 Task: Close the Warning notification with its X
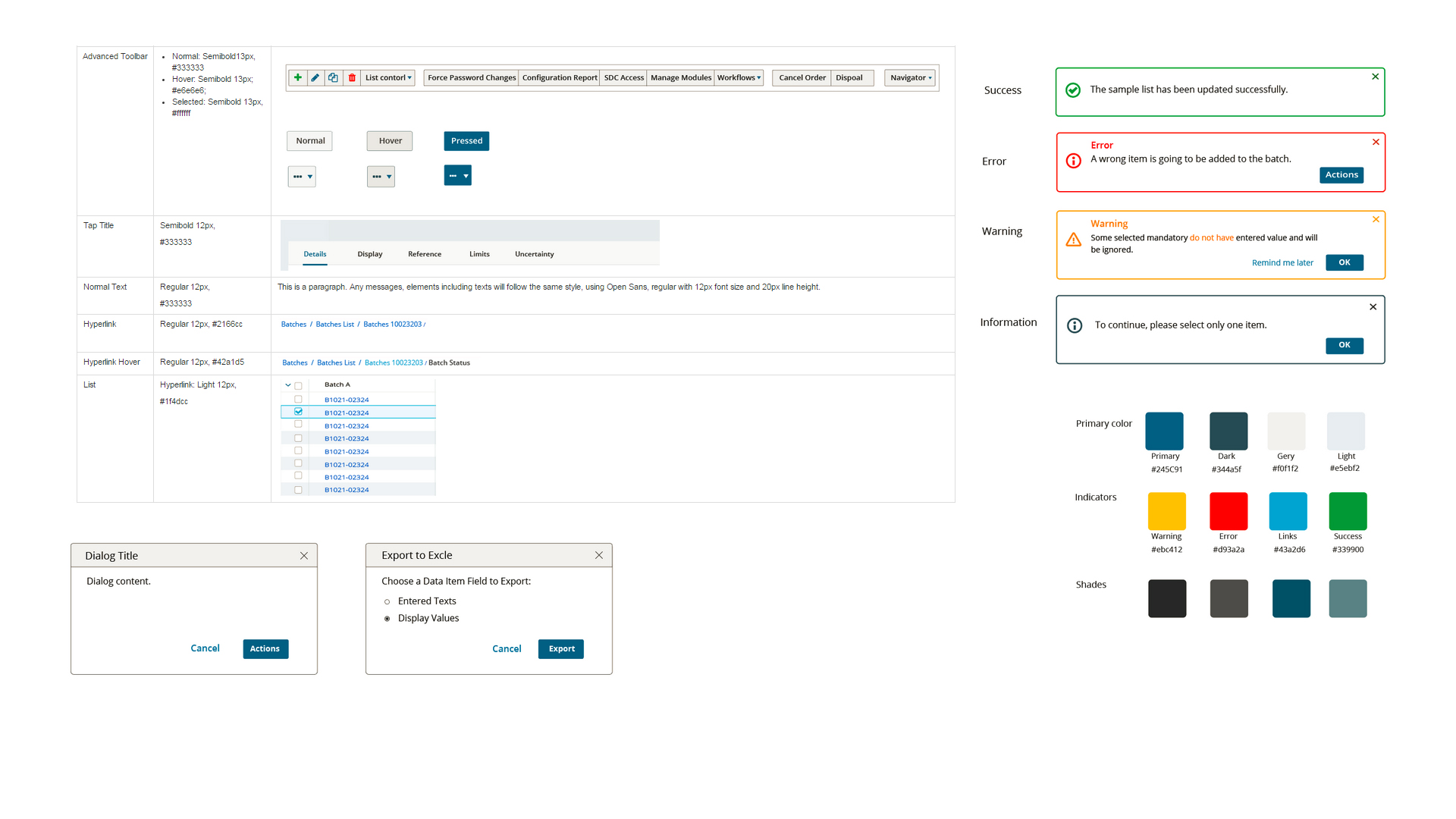coord(1375,220)
